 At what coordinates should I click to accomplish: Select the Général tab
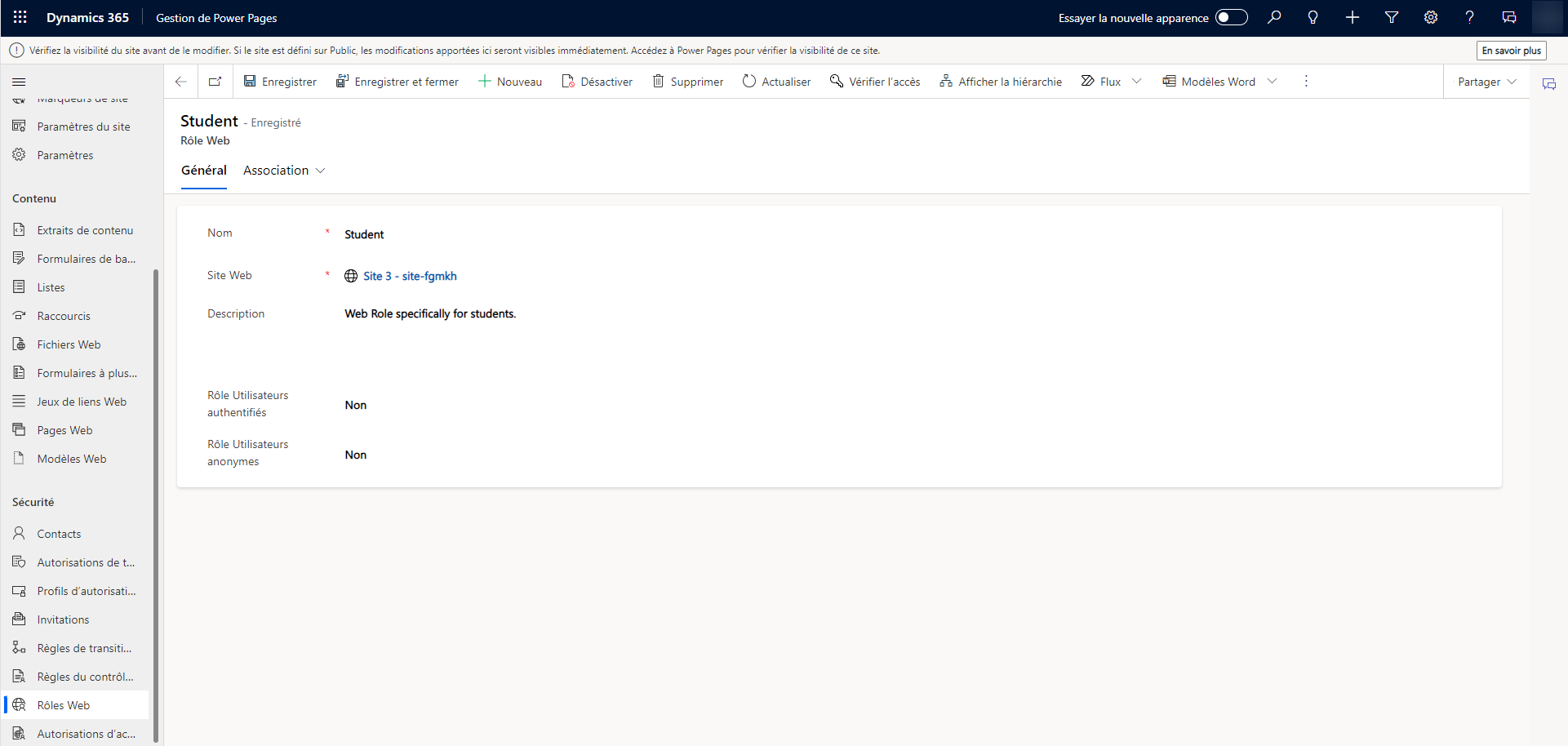click(204, 171)
